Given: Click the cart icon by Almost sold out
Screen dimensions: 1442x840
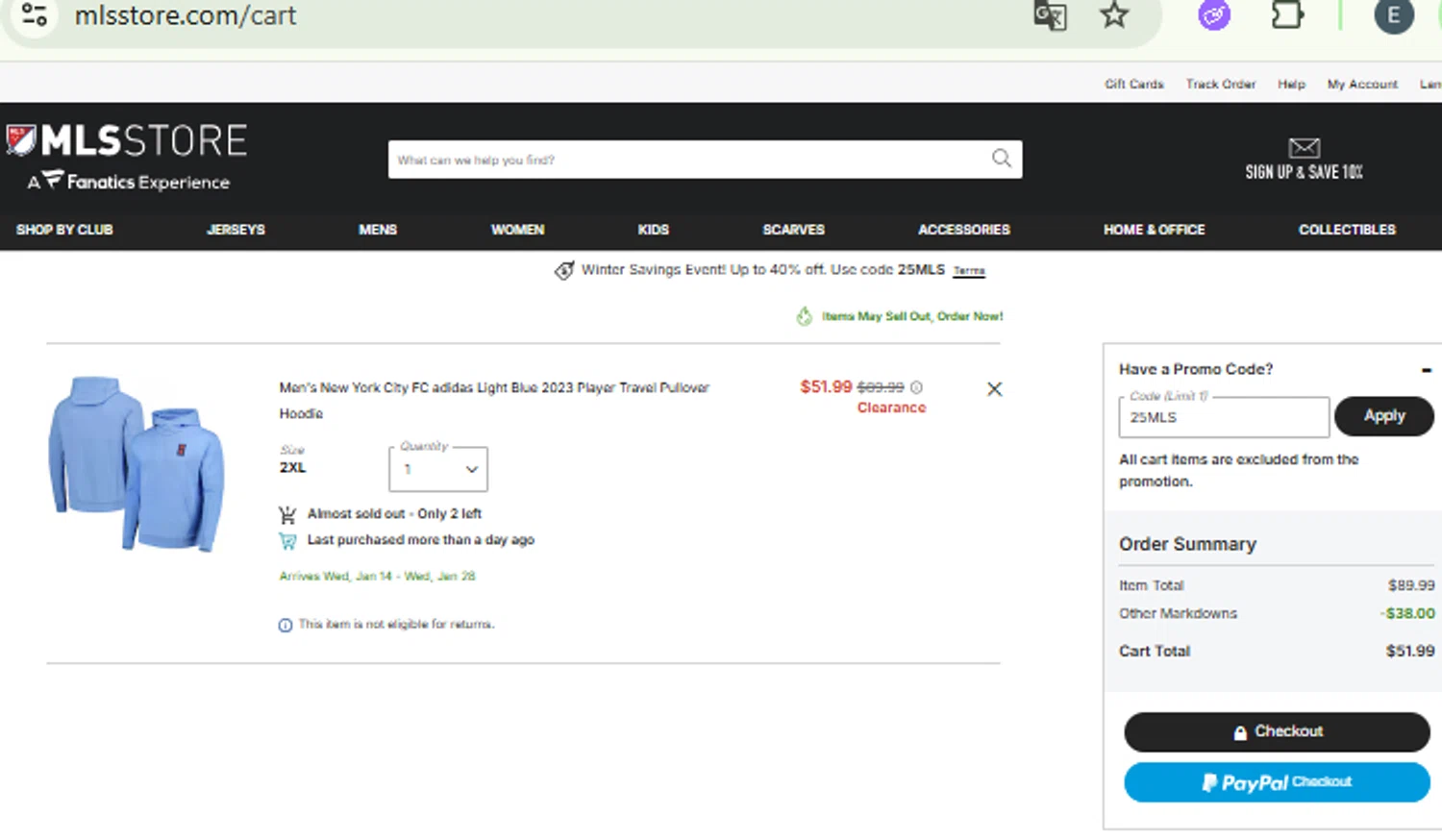Looking at the screenshot, I should pos(286,514).
